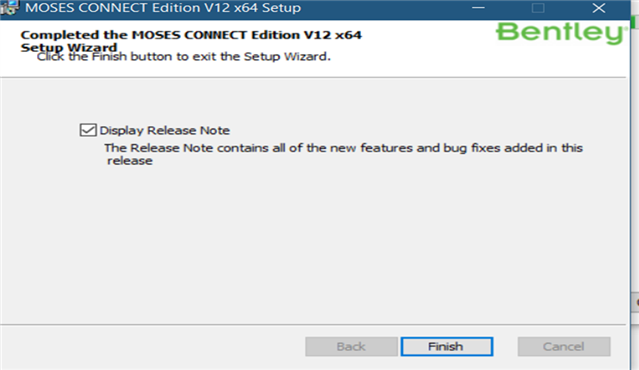The height and width of the screenshot is (370, 639).
Task: Click the empty gray area below the release note text
Action: pos(313,244)
